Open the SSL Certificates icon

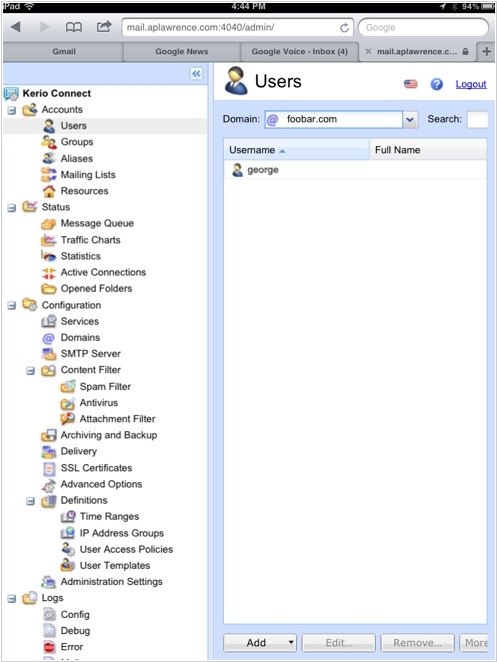point(49,468)
